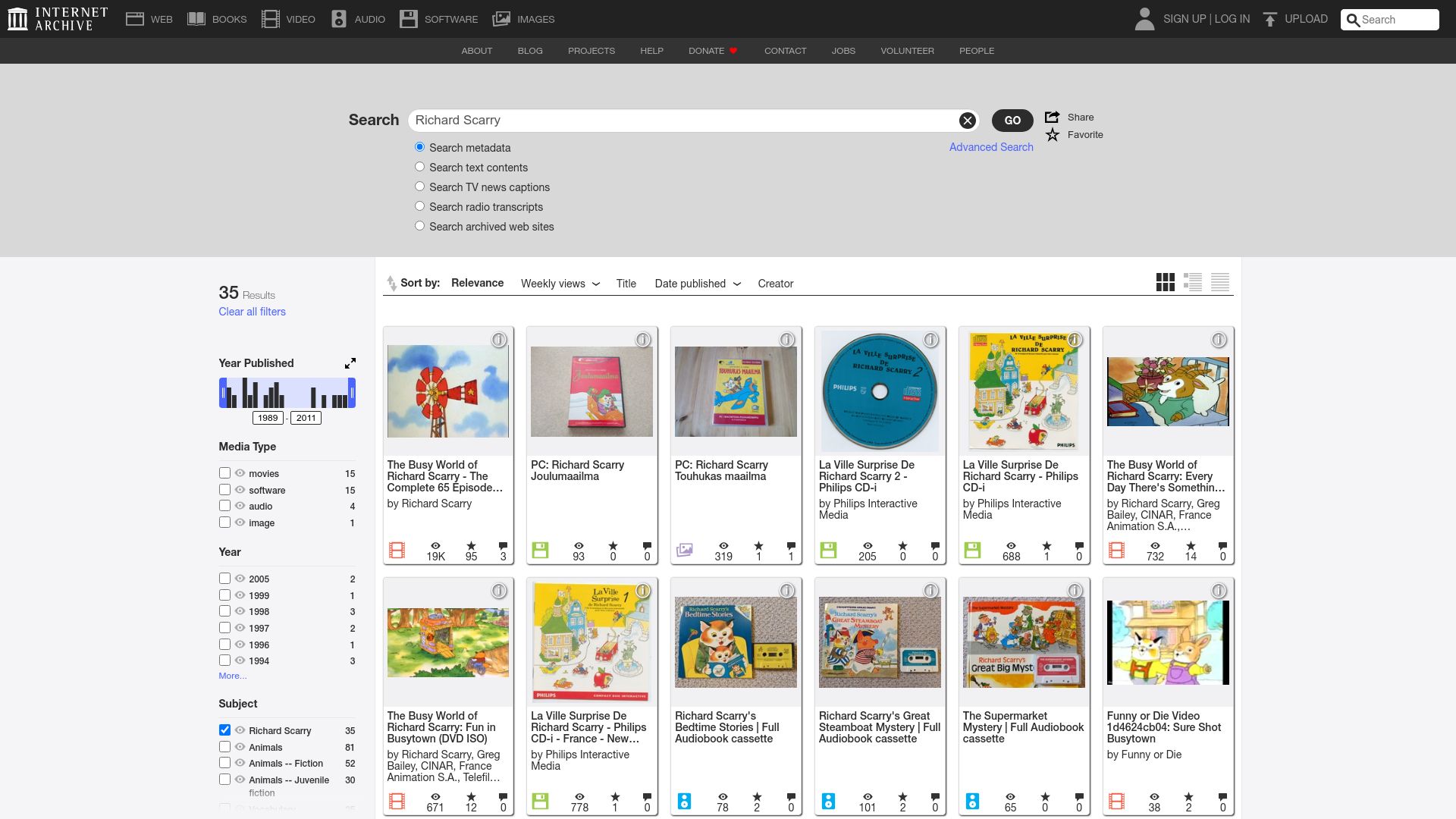Sort results by Creator

click(776, 284)
